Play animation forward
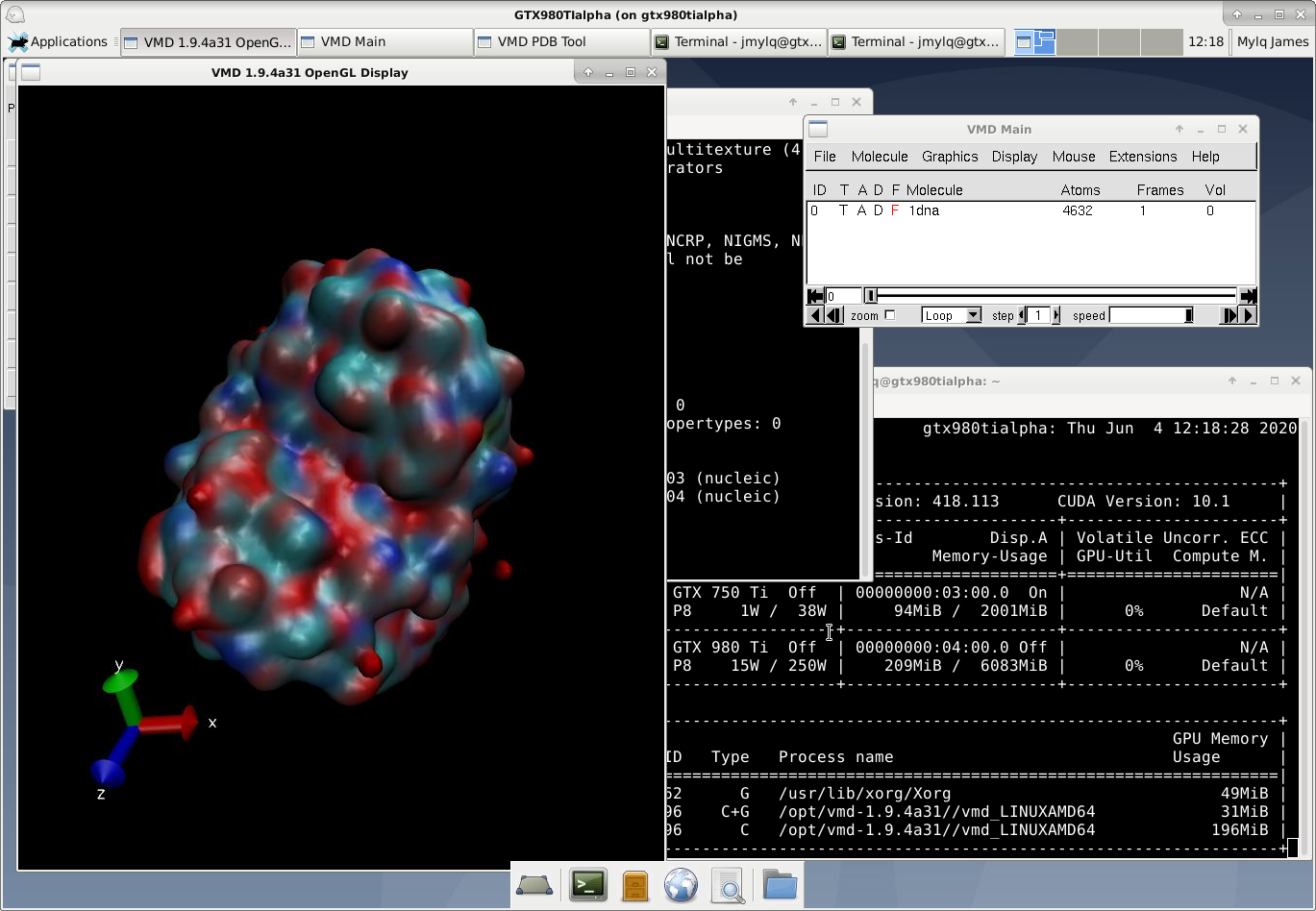 [1248, 315]
